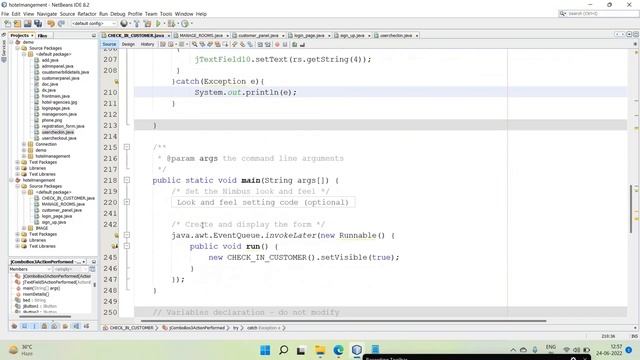Open the default config dropdown

(x=93, y=24)
